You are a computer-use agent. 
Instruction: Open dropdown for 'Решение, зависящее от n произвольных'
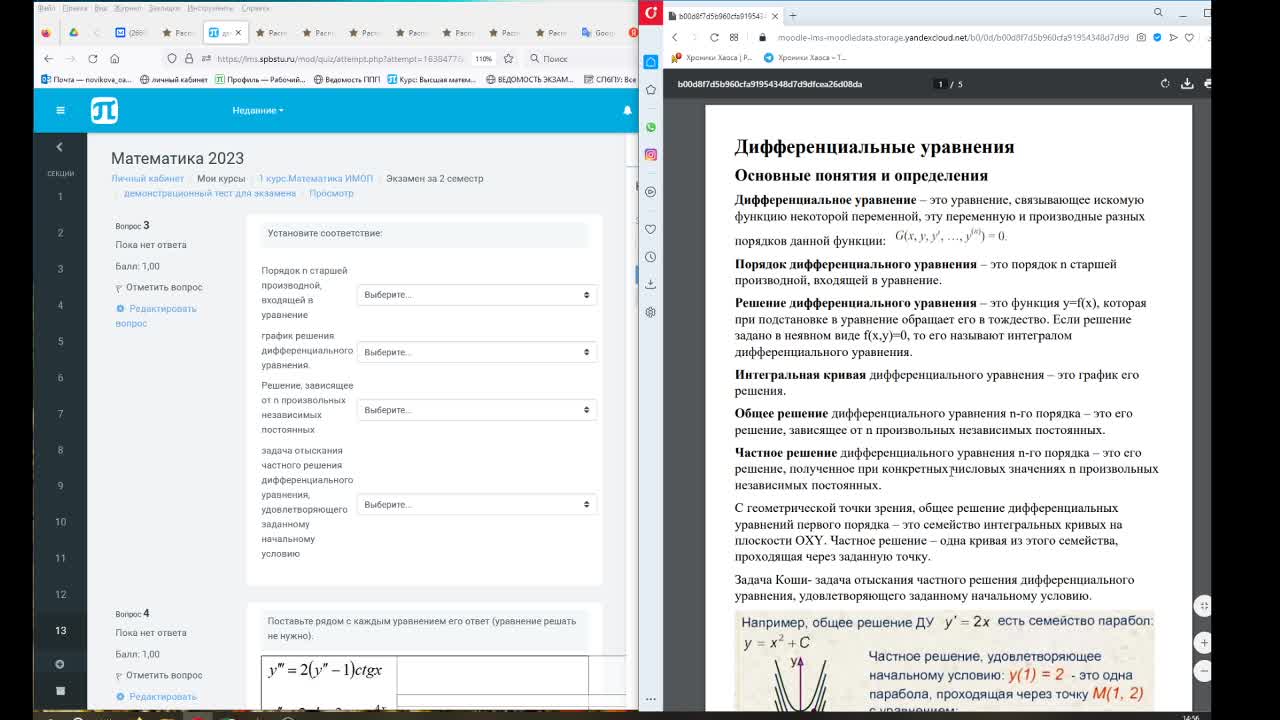(477, 410)
